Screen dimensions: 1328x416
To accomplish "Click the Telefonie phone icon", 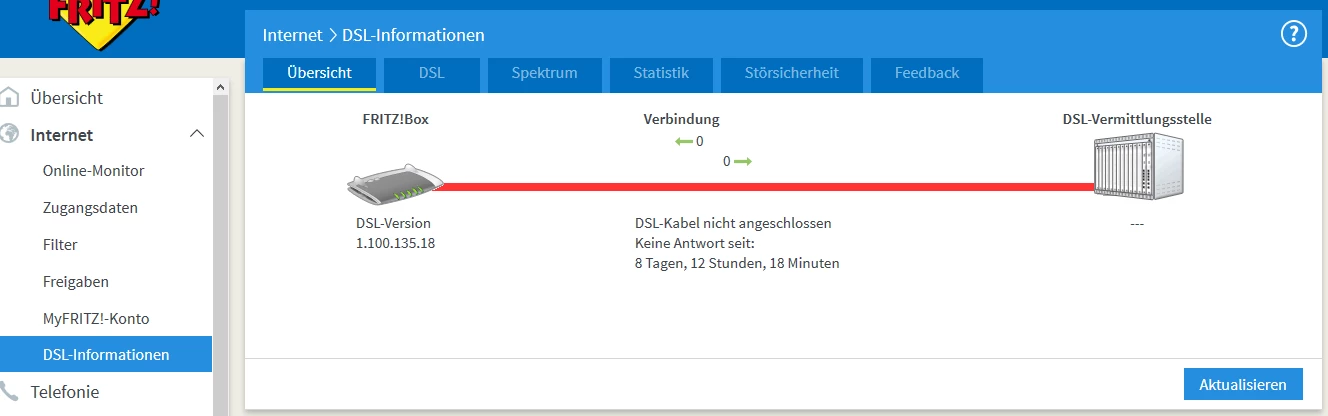I will point(11,391).
